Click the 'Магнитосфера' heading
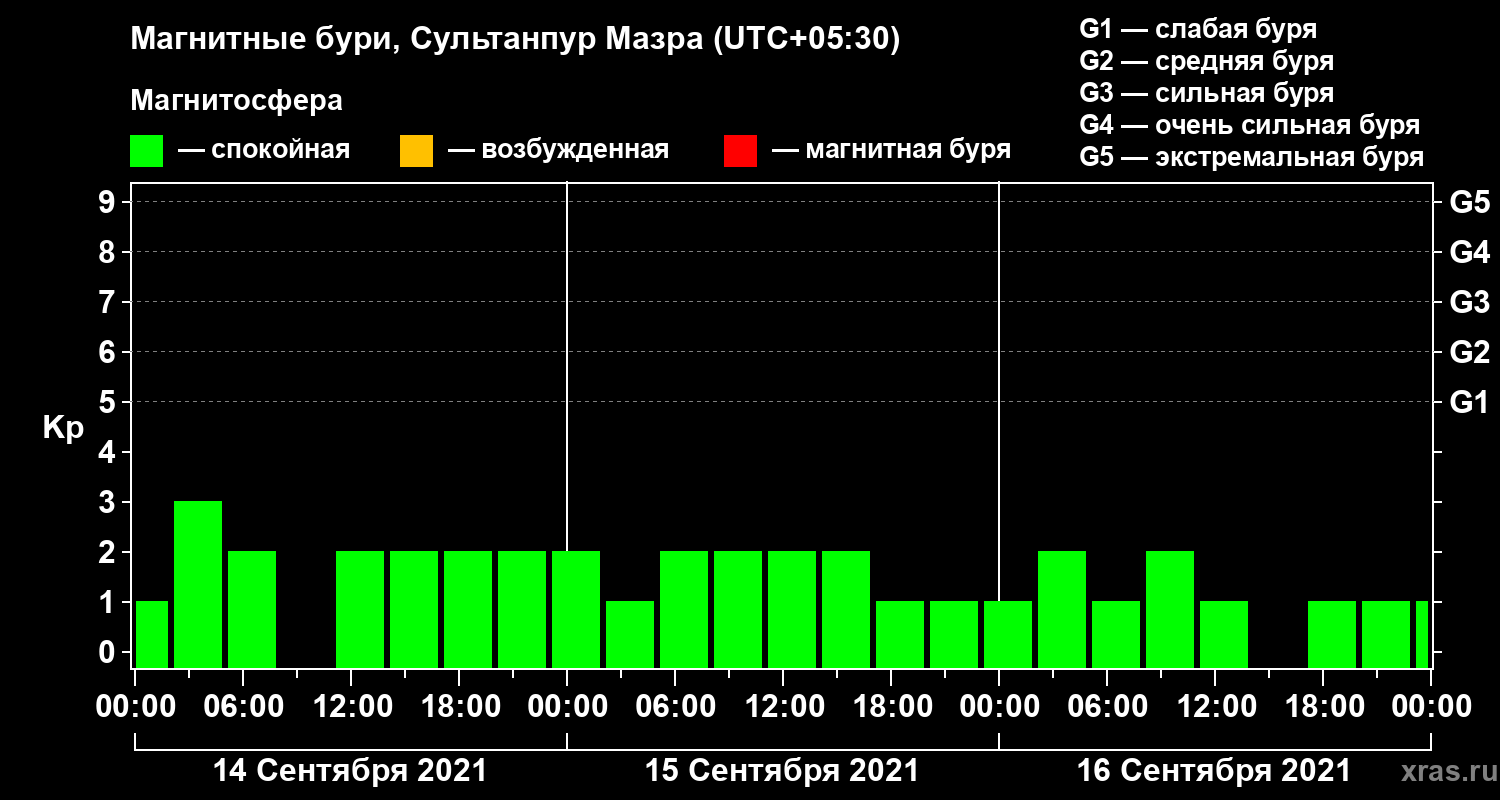This screenshot has height=800, width=1500. pyautogui.click(x=237, y=101)
